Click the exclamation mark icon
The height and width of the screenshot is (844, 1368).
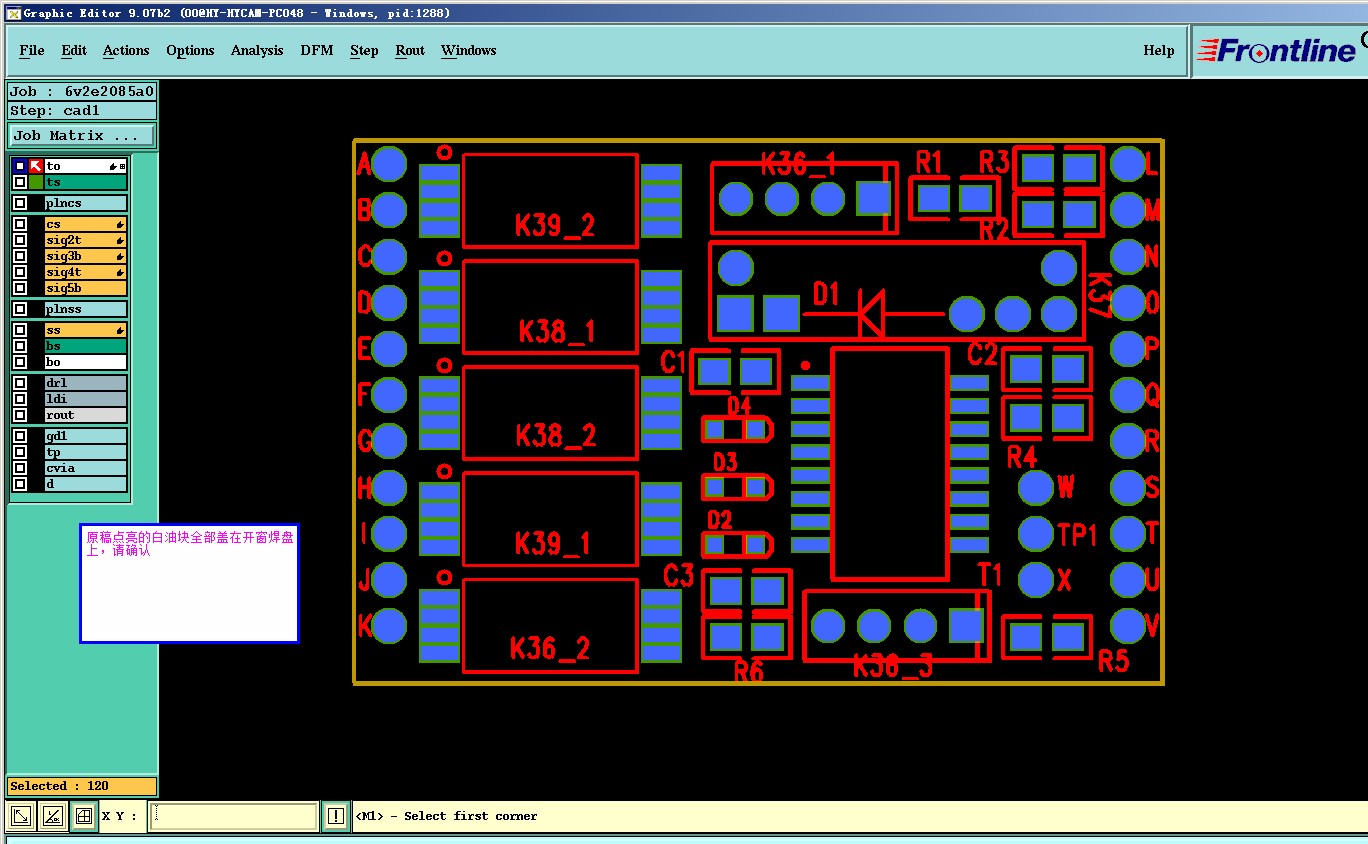[x=335, y=816]
